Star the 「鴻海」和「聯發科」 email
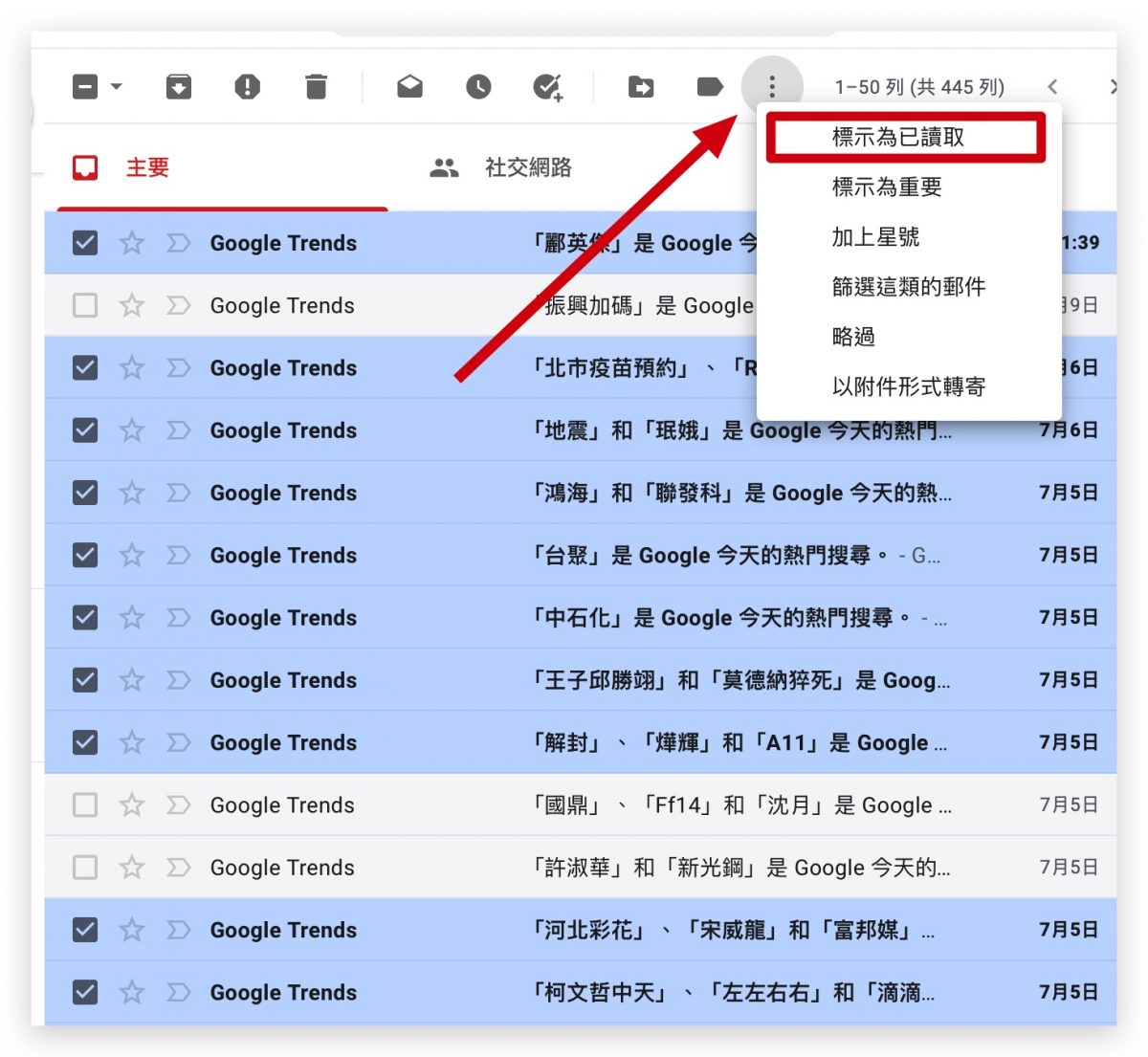The image size is (1148, 1057). click(132, 493)
